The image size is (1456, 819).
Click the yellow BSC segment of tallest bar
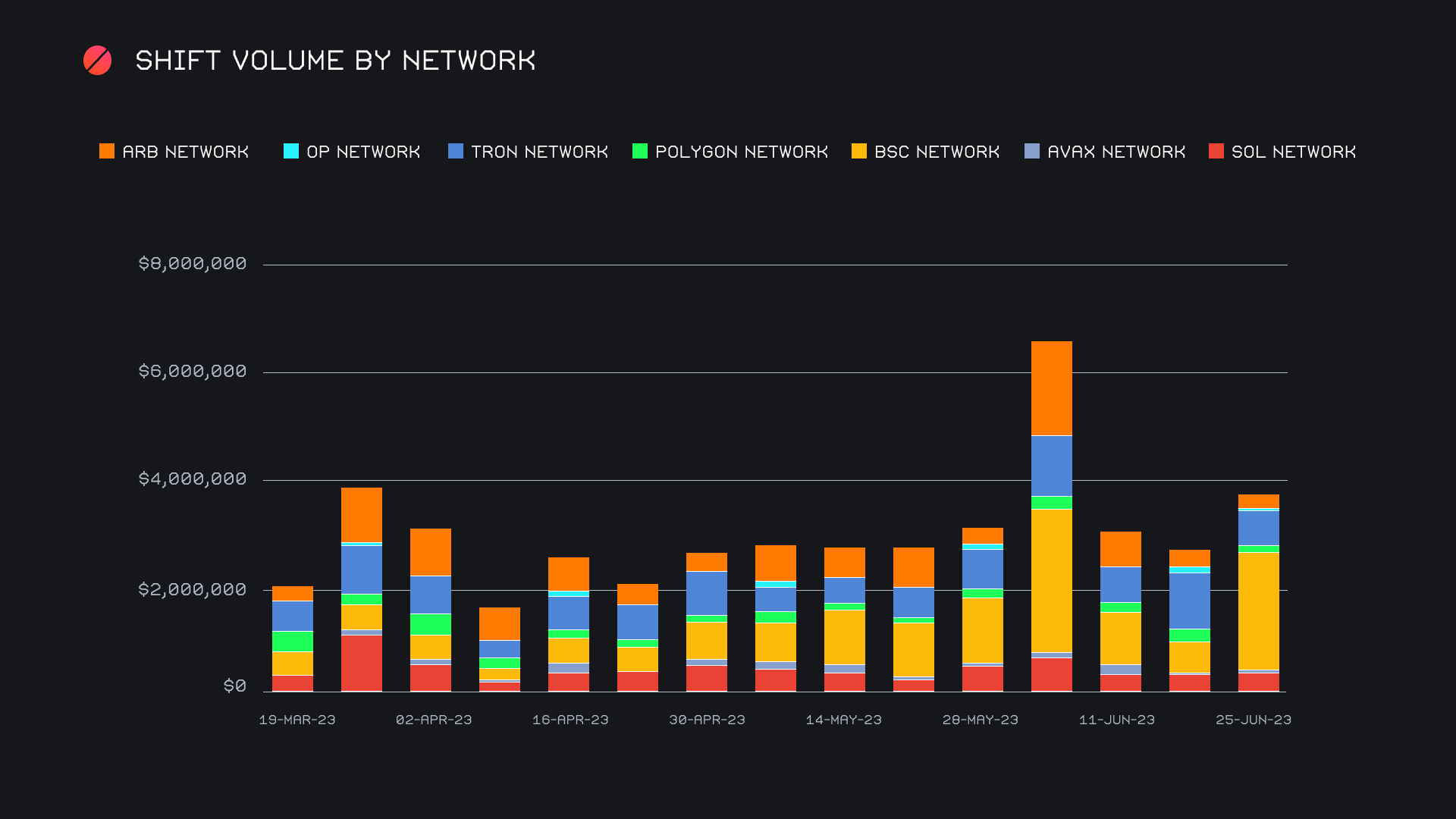pos(1052,580)
